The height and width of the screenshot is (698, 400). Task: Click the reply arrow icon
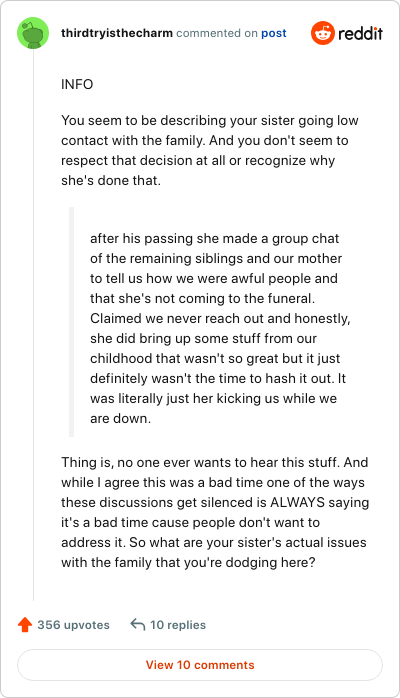(x=137, y=625)
